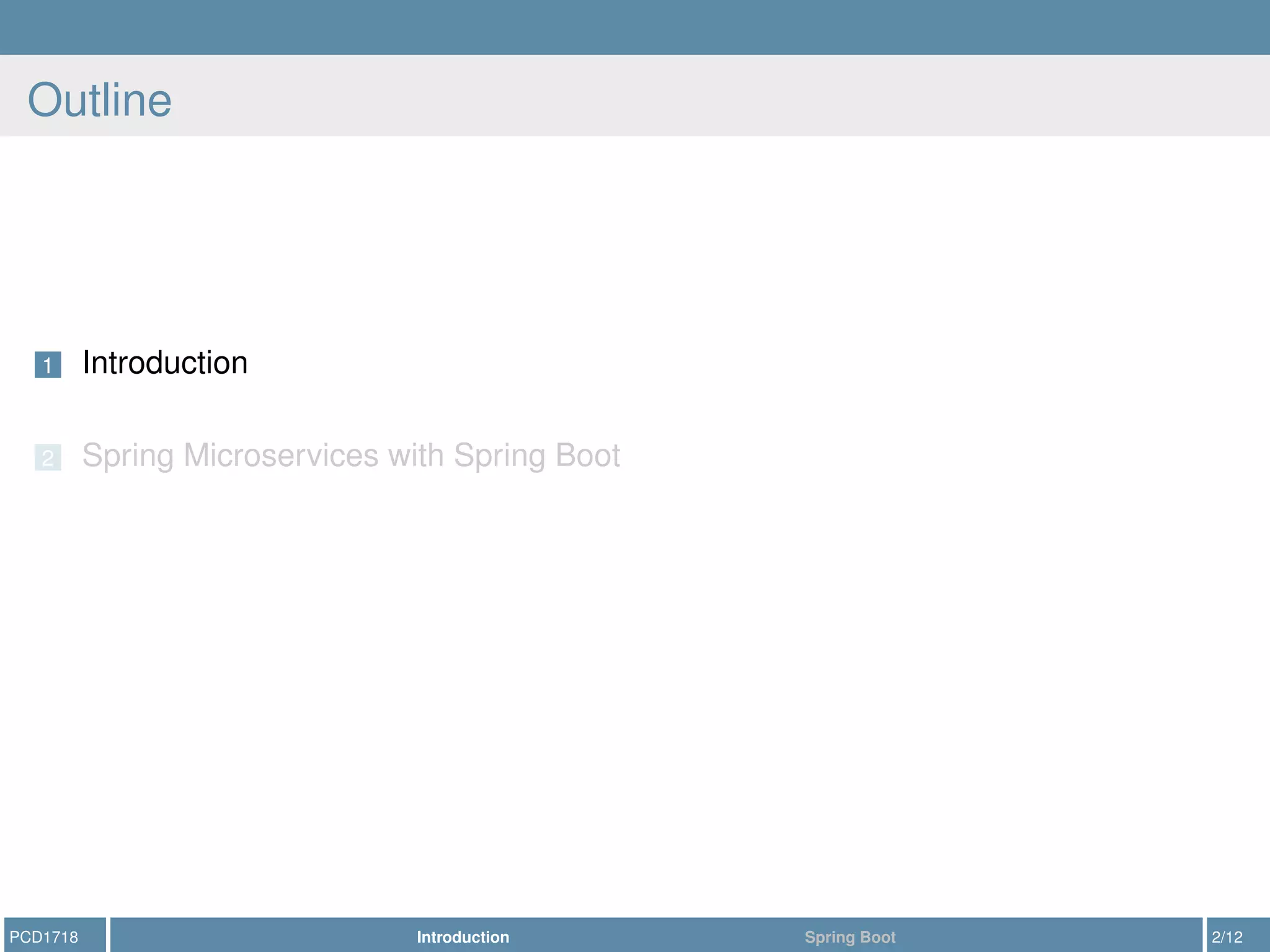Click the numbered 1 section box
Screen dimensions: 1270x952
point(48,364)
